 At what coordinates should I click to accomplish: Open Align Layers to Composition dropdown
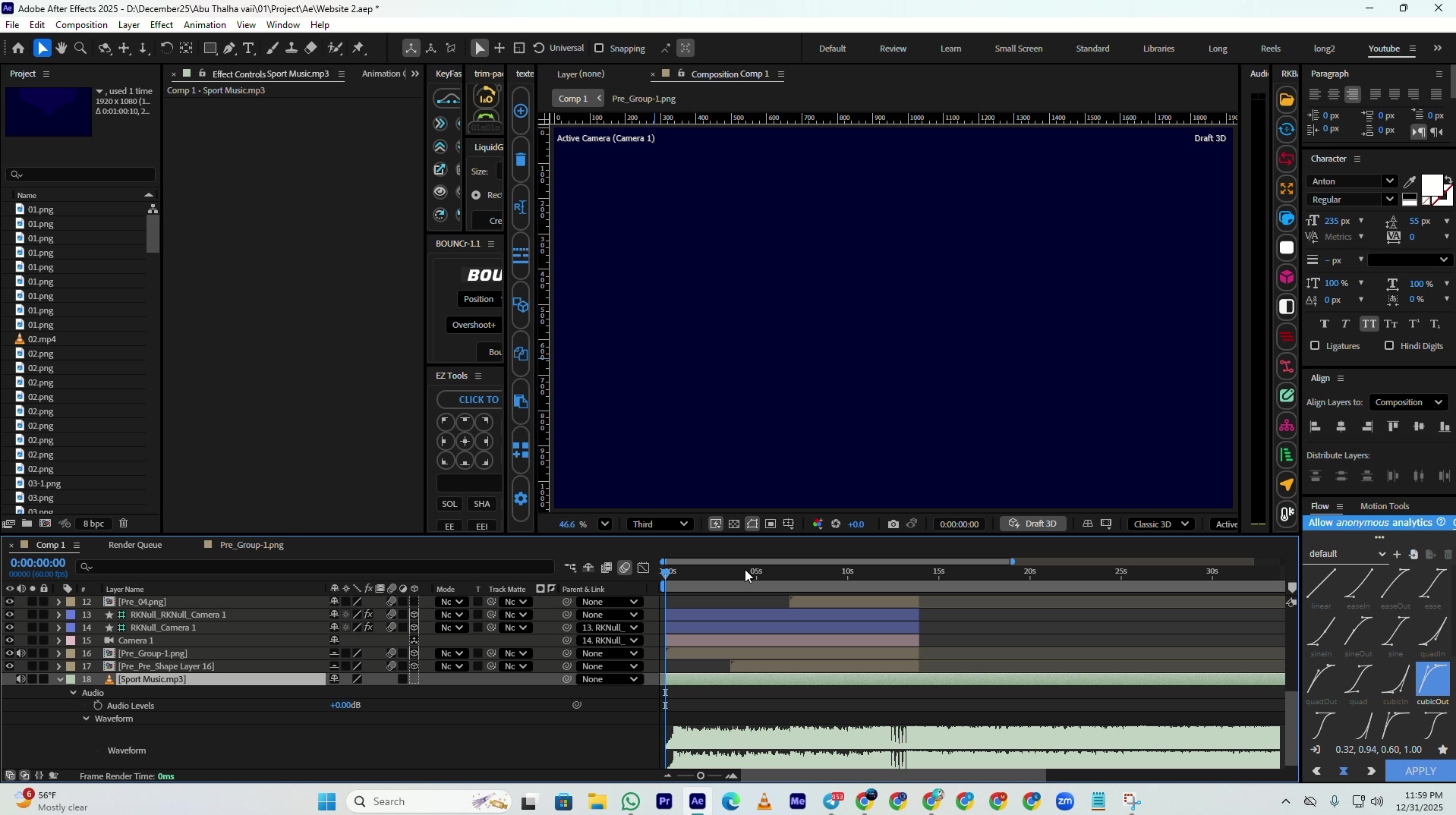click(x=1410, y=403)
